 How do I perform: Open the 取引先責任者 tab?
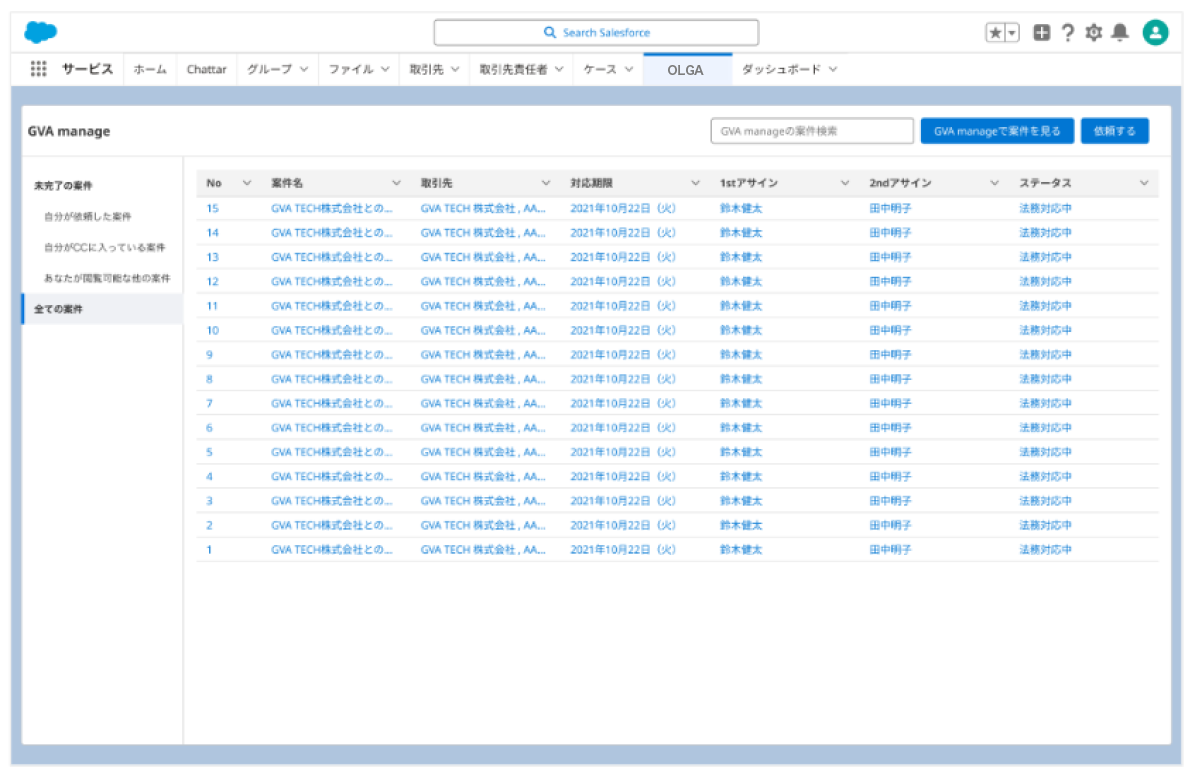(x=521, y=69)
